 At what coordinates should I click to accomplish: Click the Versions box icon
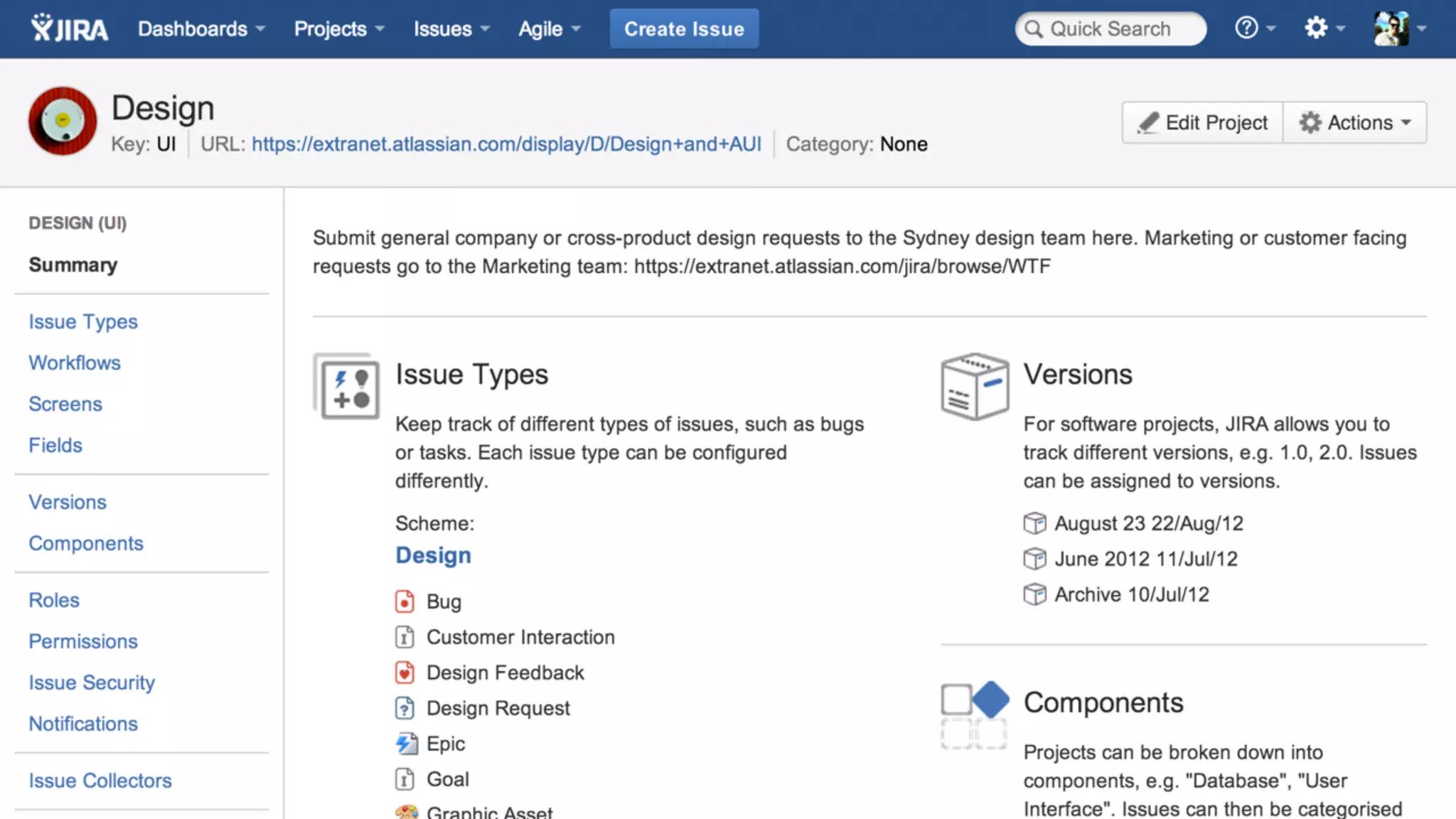coord(974,386)
